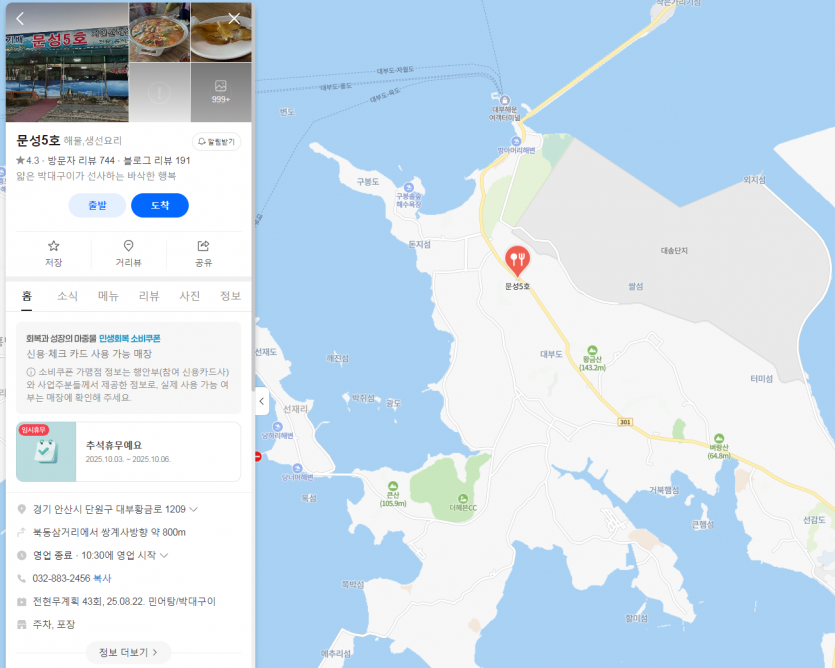Select the 황금산 mountain marker on the map
This screenshot has width=835, height=668.
coord(592,351)
